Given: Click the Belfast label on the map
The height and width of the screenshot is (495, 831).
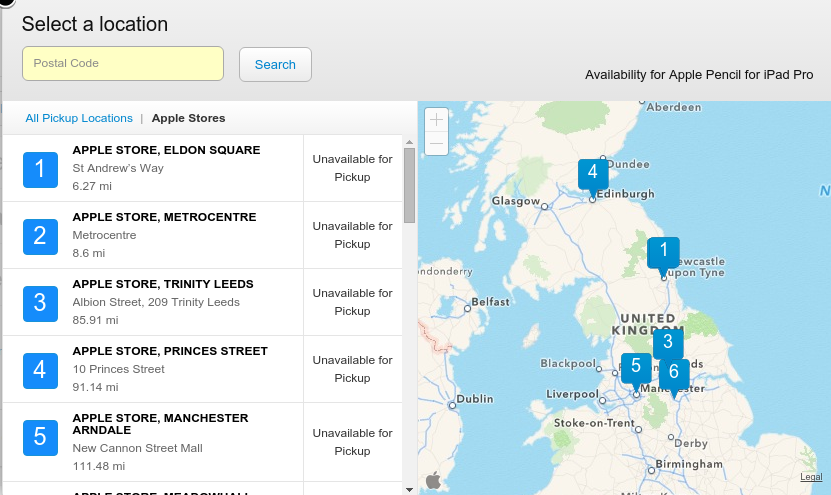Looking at the screenshot, I should tap(490, 302).
